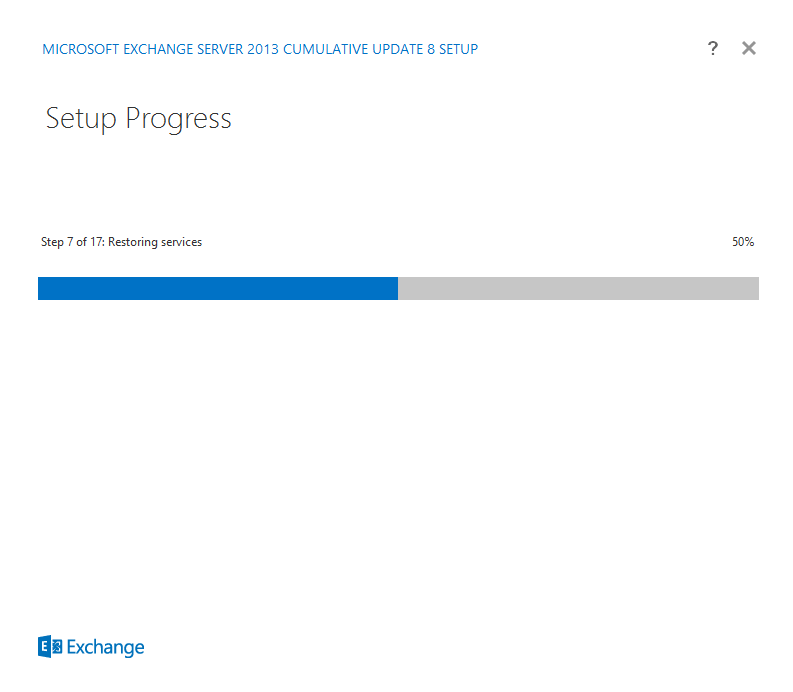
Task: Click the blue Exchange logo icon
Action: point(50,646)
